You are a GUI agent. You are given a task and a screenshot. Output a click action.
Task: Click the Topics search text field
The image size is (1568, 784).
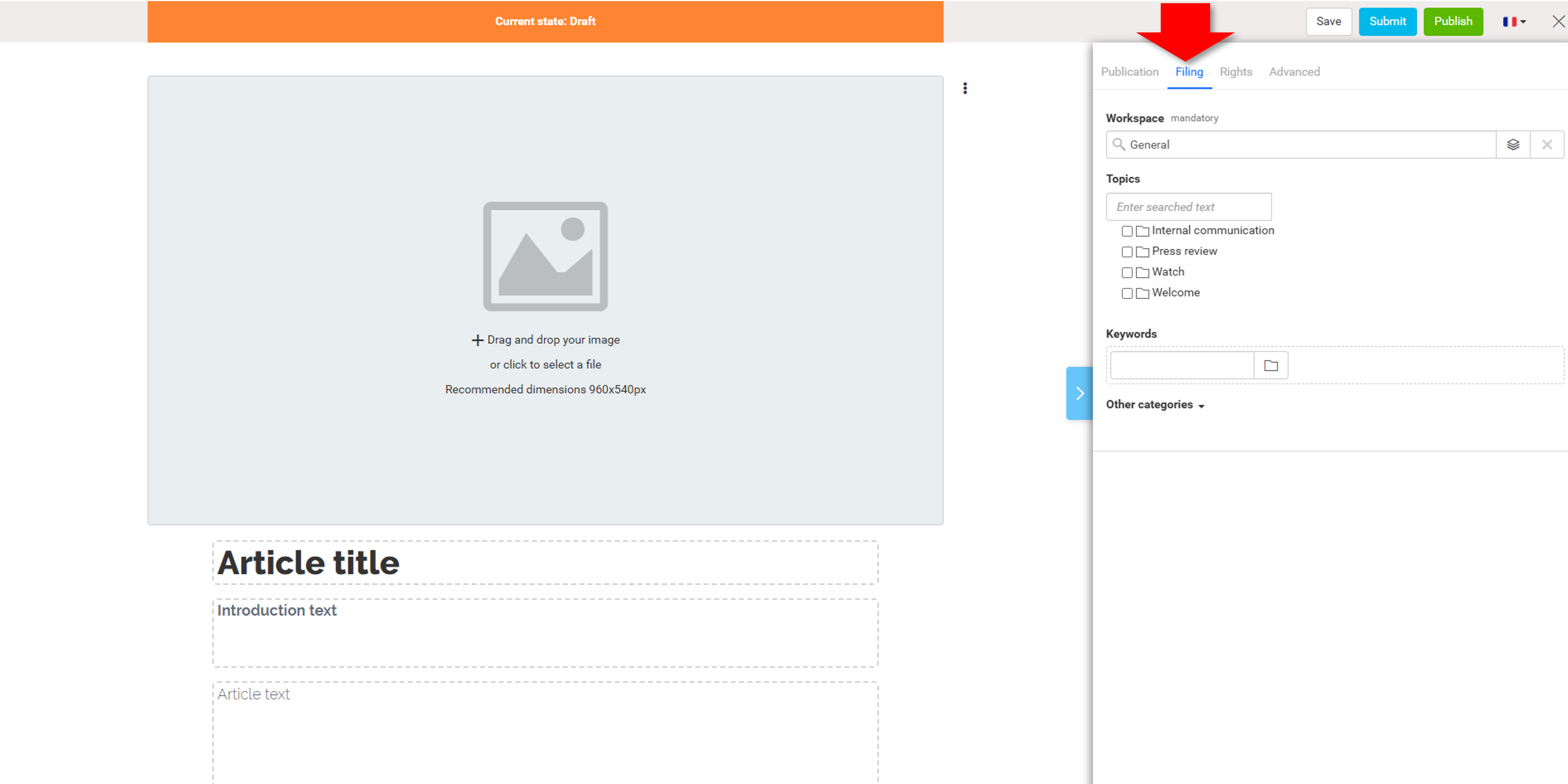[x=1188, y=207]
